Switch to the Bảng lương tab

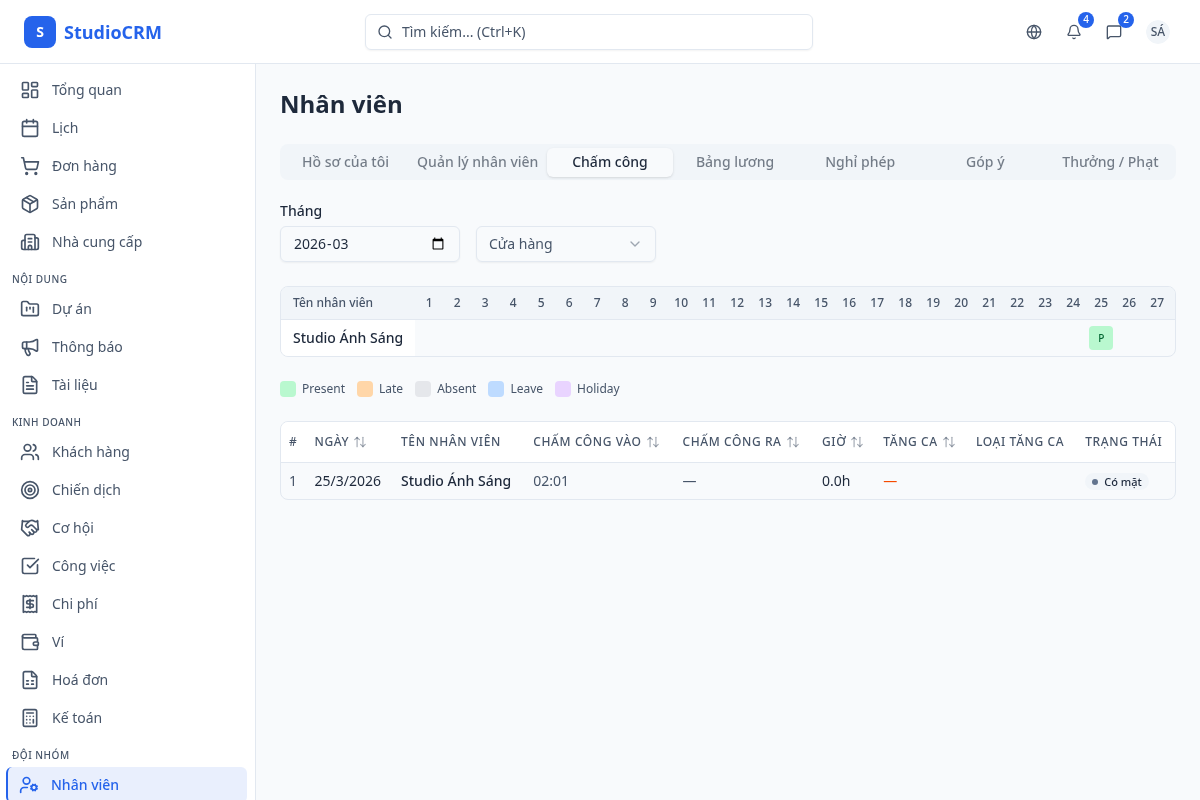[734, 162]
